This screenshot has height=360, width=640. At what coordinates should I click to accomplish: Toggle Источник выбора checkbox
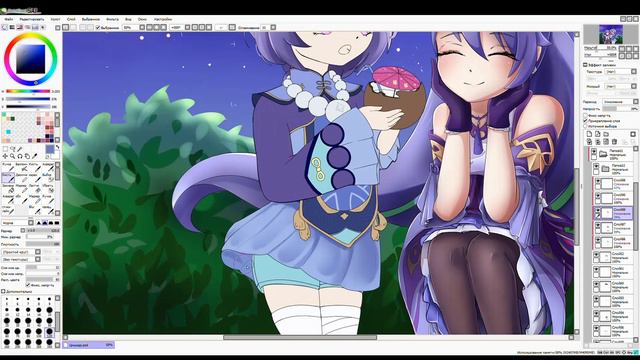coord(586,127)
